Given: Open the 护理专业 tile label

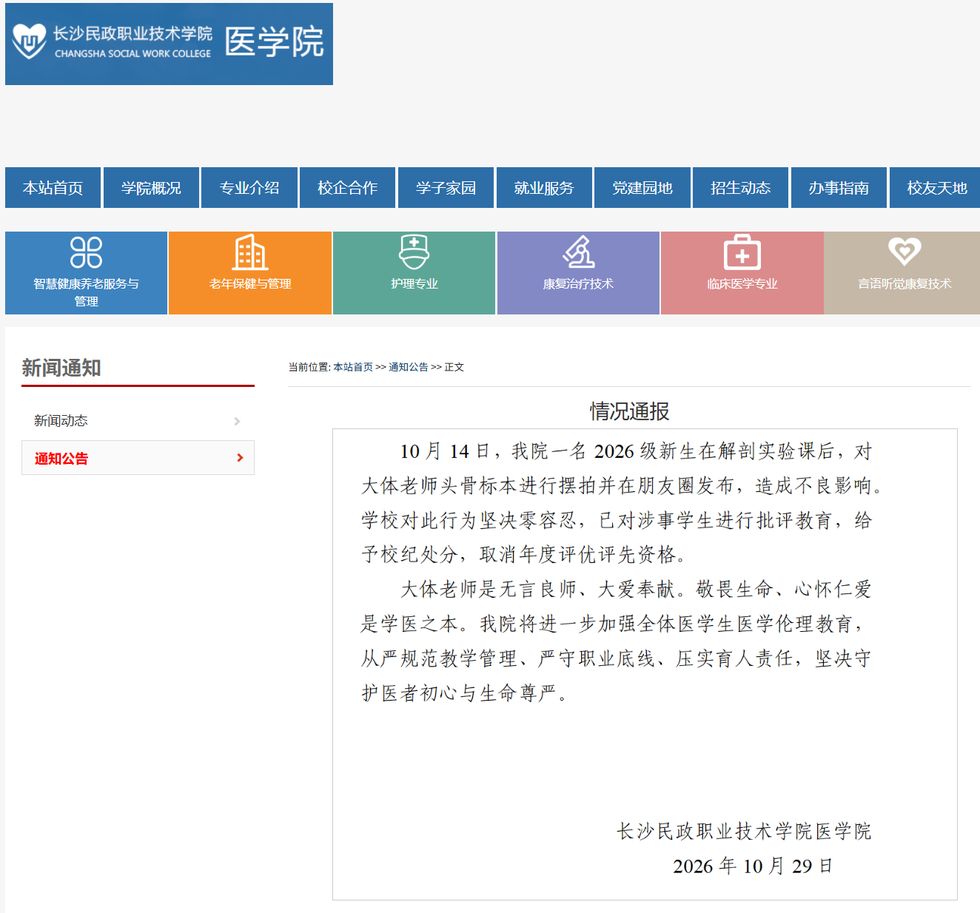Looking at the screenshot, I should (x=414, y=284).
